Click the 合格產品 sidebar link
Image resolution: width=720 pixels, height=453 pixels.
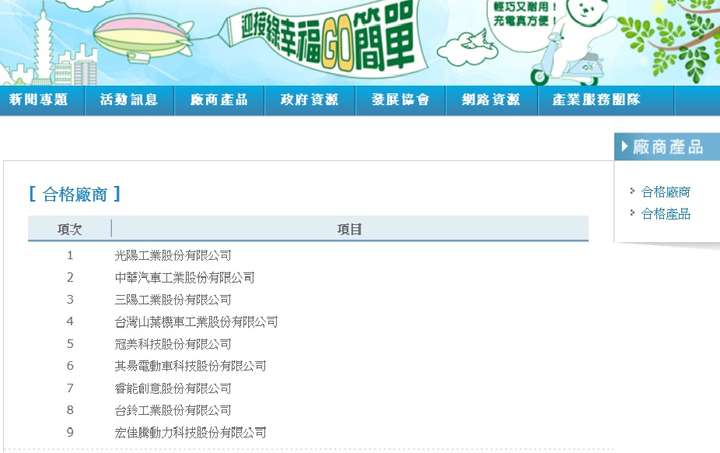click(666, 213)
